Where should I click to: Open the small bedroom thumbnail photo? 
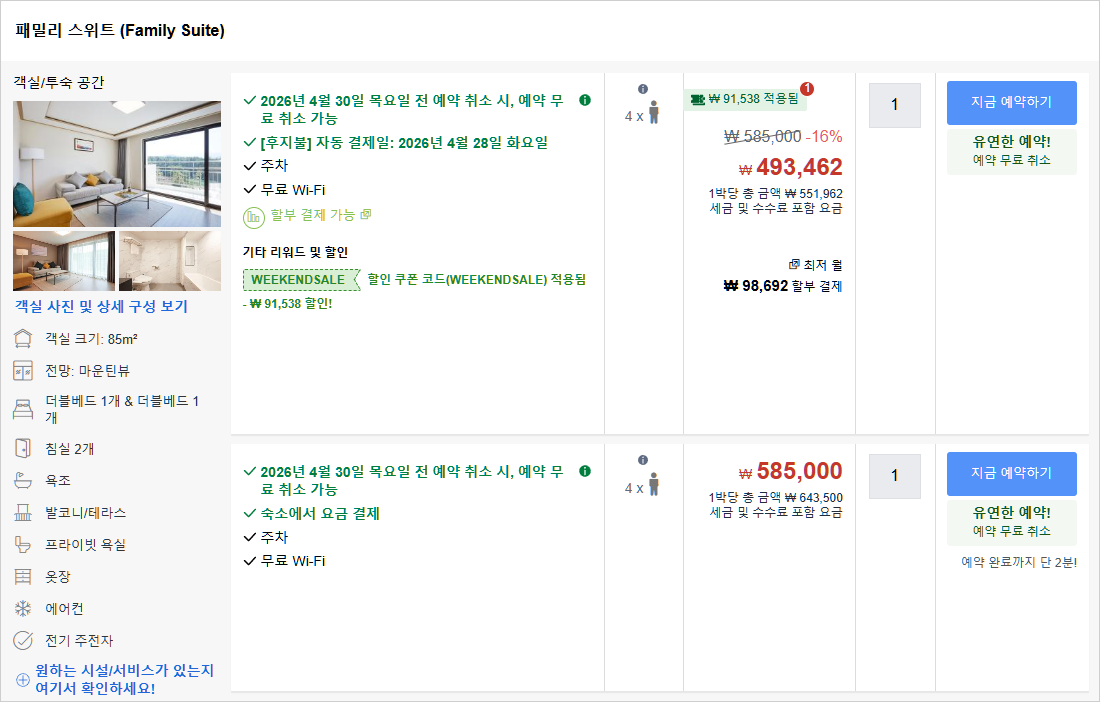[x=64, y=261]
